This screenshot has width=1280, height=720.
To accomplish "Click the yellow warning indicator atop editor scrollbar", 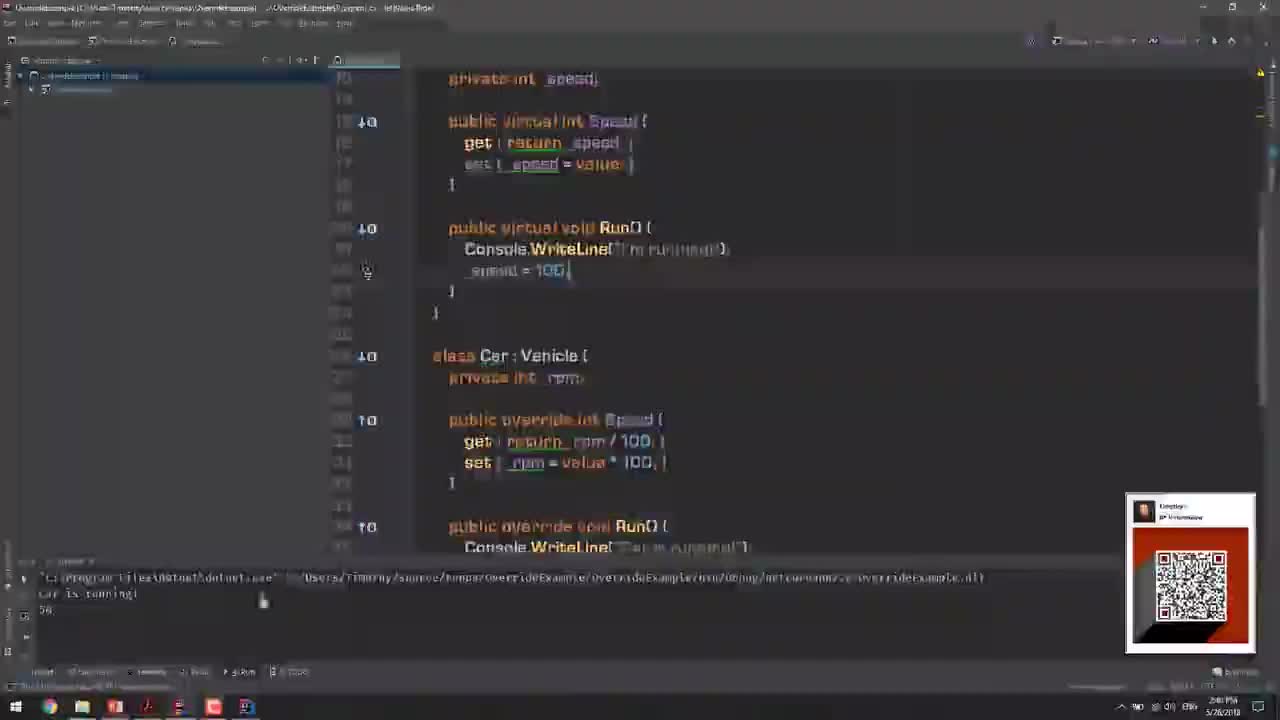I will click(x=1260, y=73).
